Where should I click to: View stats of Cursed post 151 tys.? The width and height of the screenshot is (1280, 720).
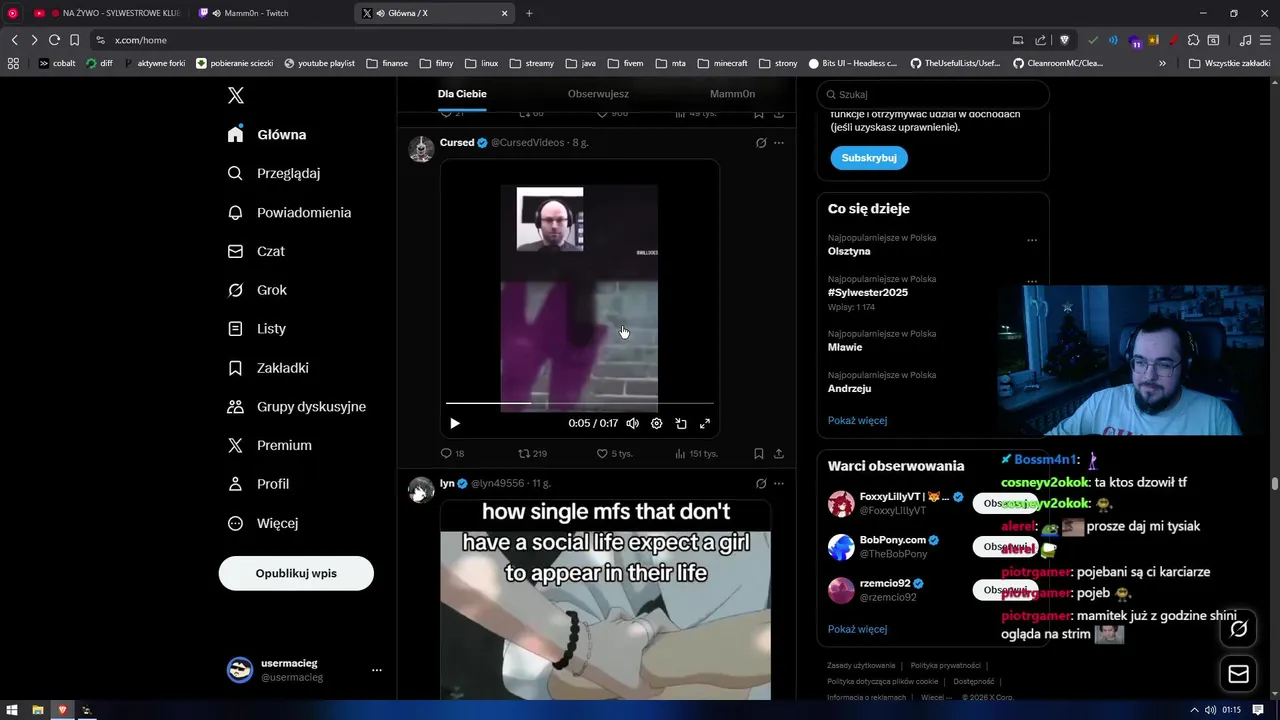pyautogui.click(x=696, y=453)
